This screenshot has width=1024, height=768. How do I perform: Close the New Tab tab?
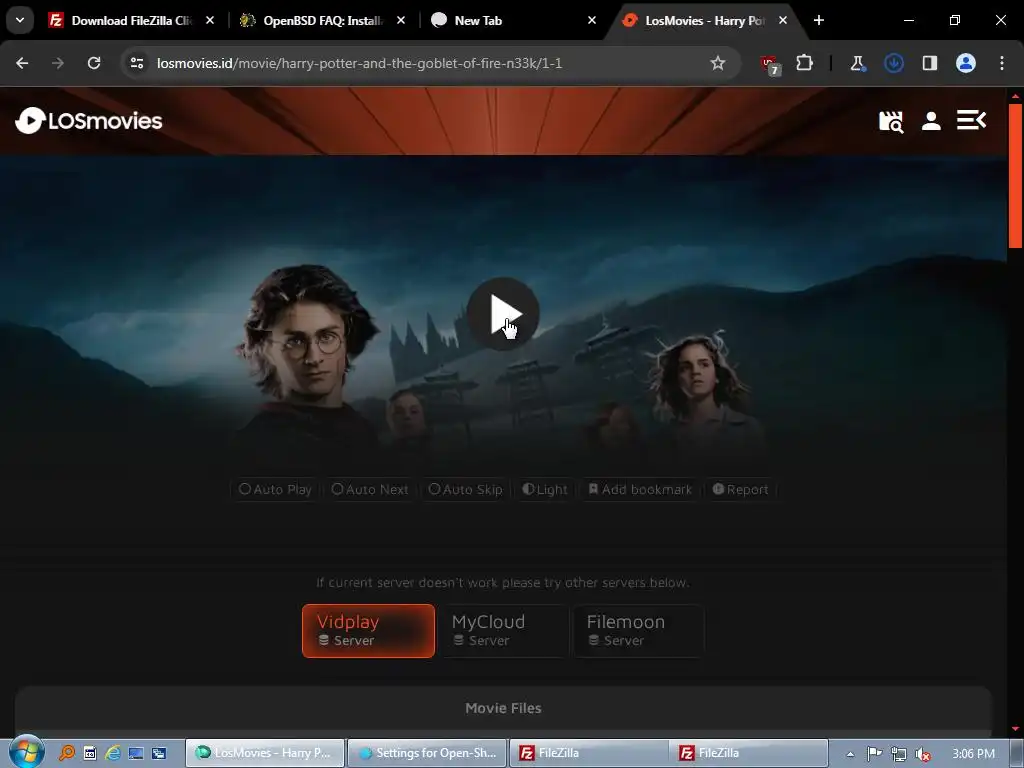click(x=592, y=20)
